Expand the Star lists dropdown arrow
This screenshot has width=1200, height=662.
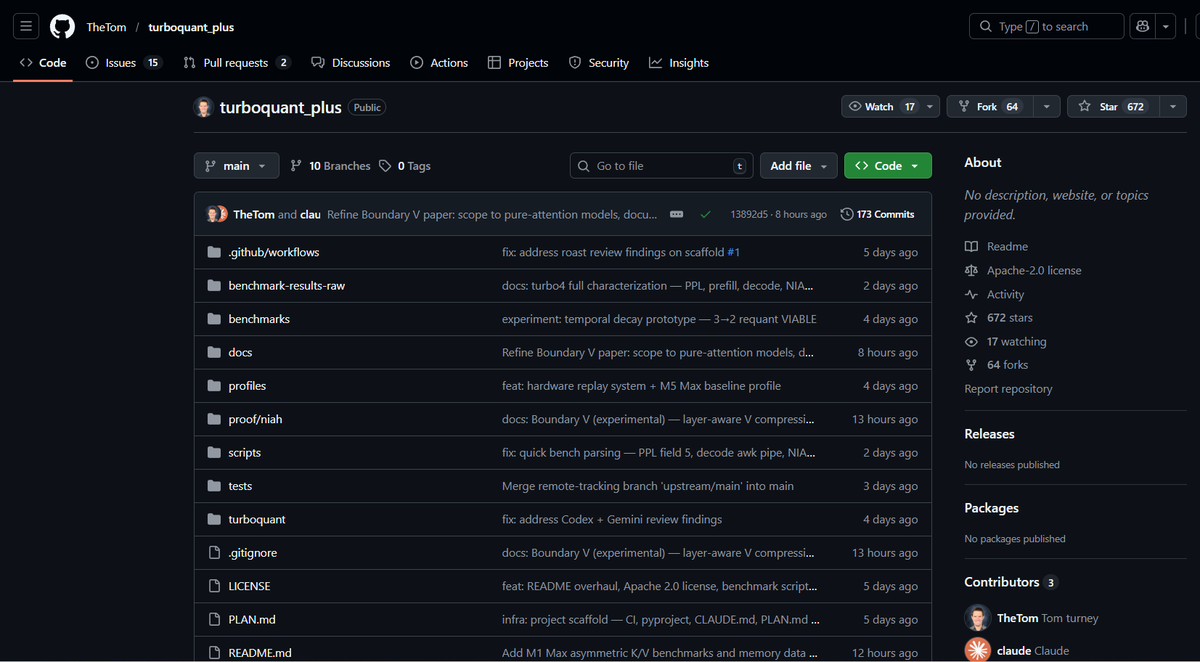(x=1172, y=107)
